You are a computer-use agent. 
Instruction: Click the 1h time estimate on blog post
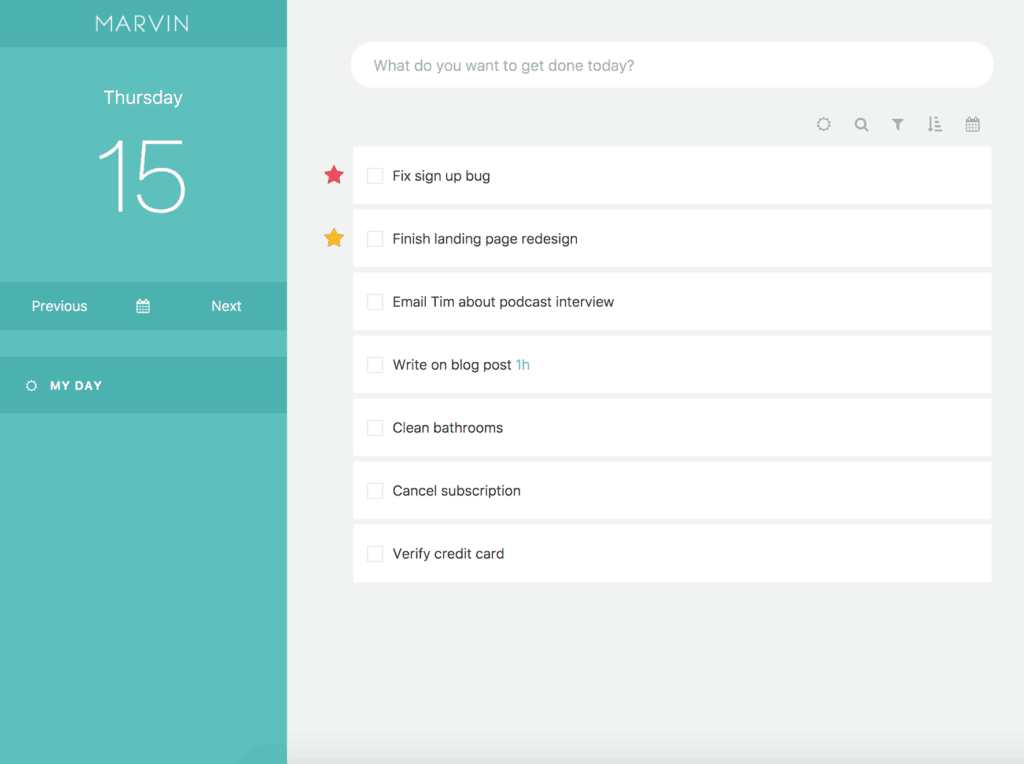522,364
